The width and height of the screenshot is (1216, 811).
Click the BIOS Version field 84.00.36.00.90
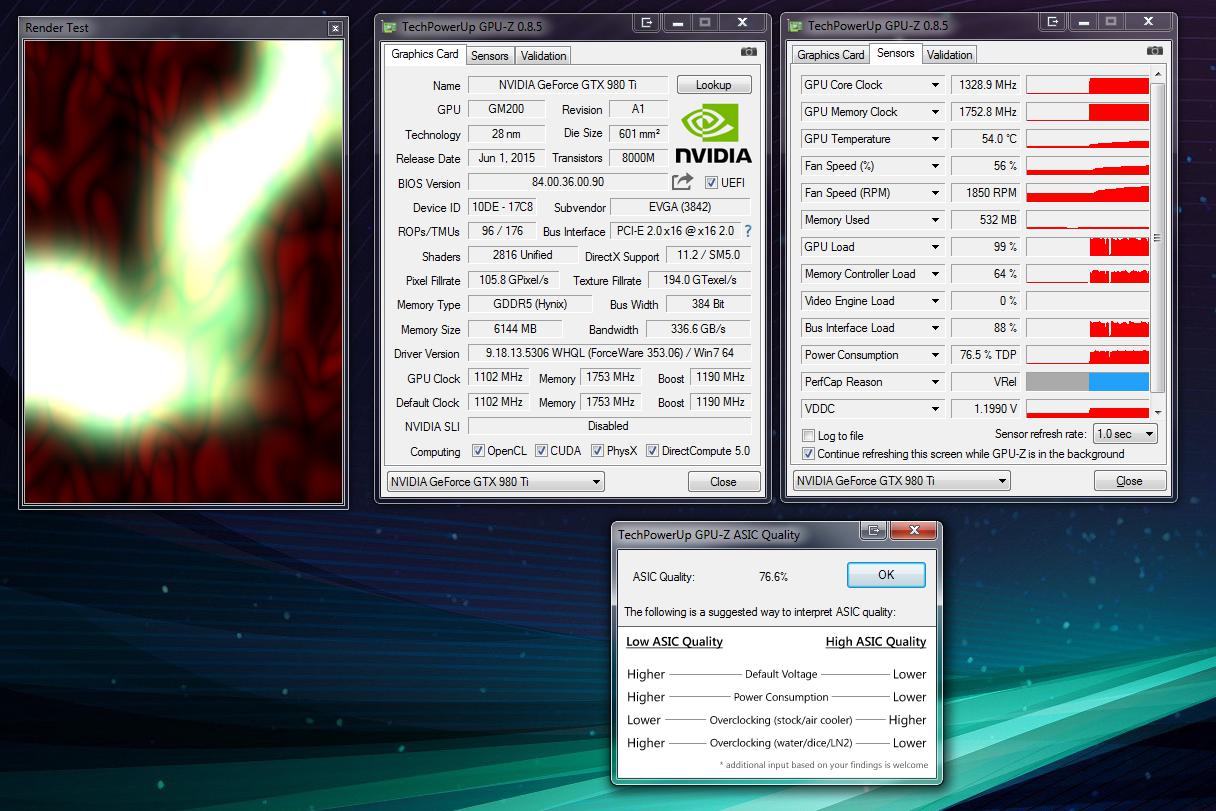click(567, 183)
